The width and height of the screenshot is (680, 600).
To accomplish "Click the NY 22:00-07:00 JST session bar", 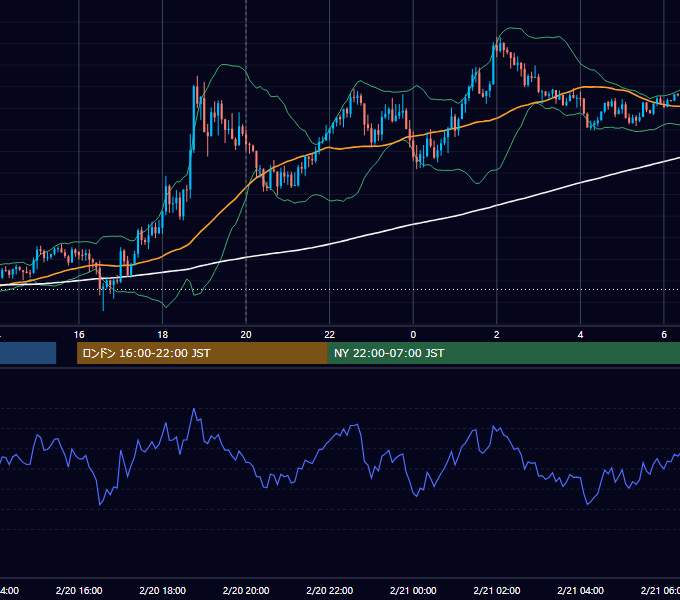I will [x=503, y=353].
